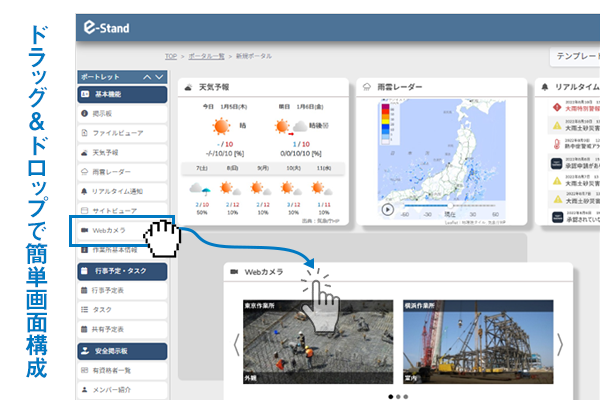
Task: Expand the 行事予定・タスク section header
Action: point(121,270)
